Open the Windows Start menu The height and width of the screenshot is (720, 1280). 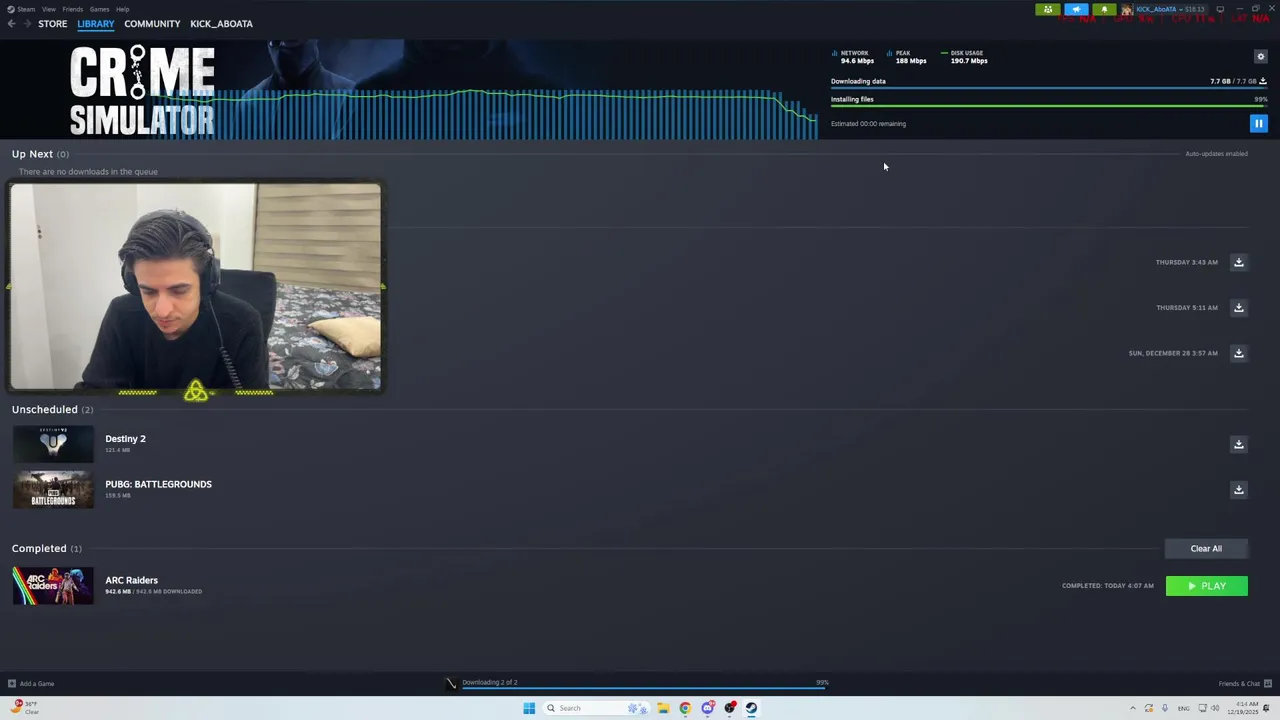529,708
